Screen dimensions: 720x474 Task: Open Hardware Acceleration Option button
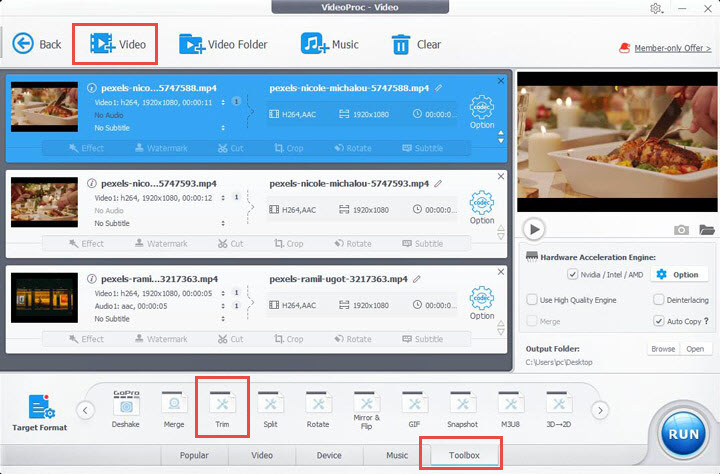tap(678, 275)
